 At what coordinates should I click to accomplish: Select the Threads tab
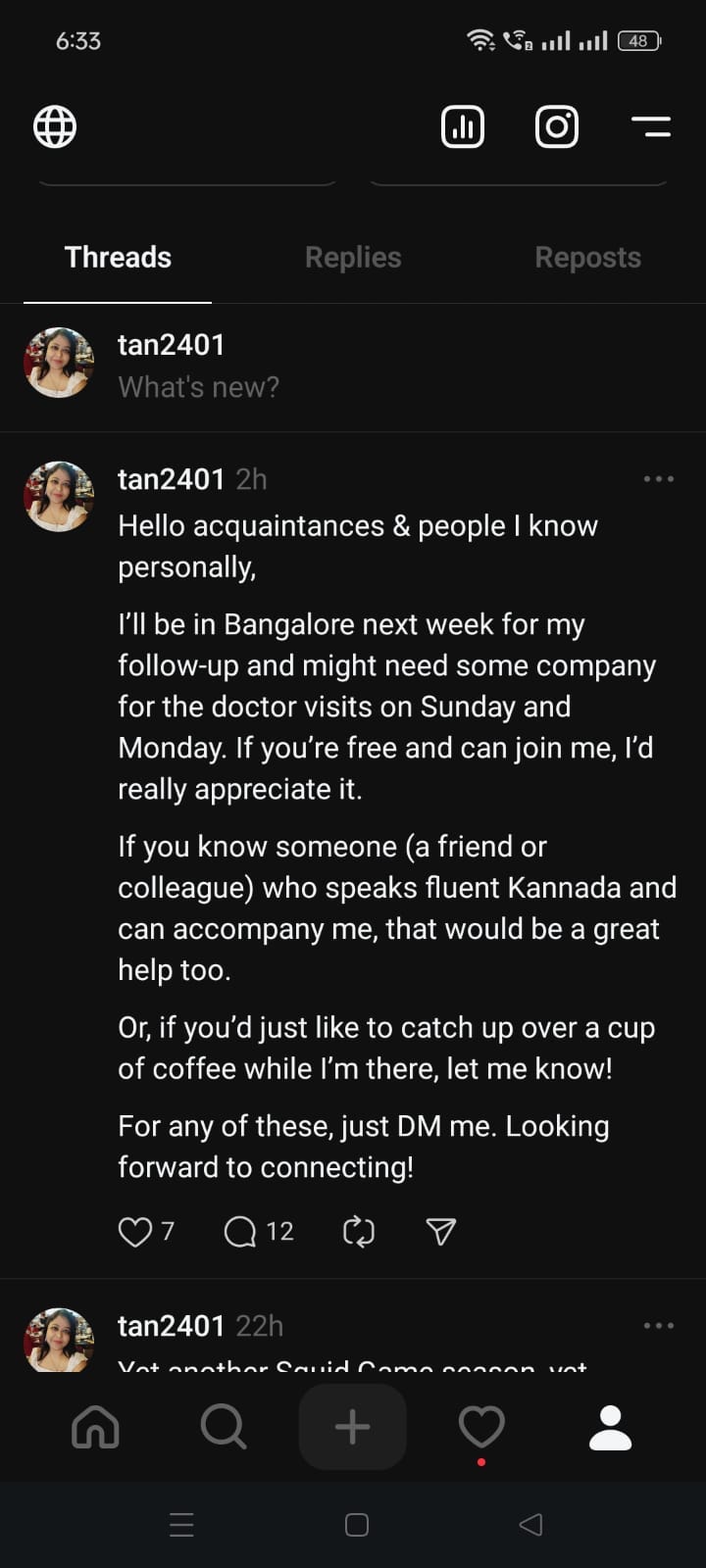(118, 257)
